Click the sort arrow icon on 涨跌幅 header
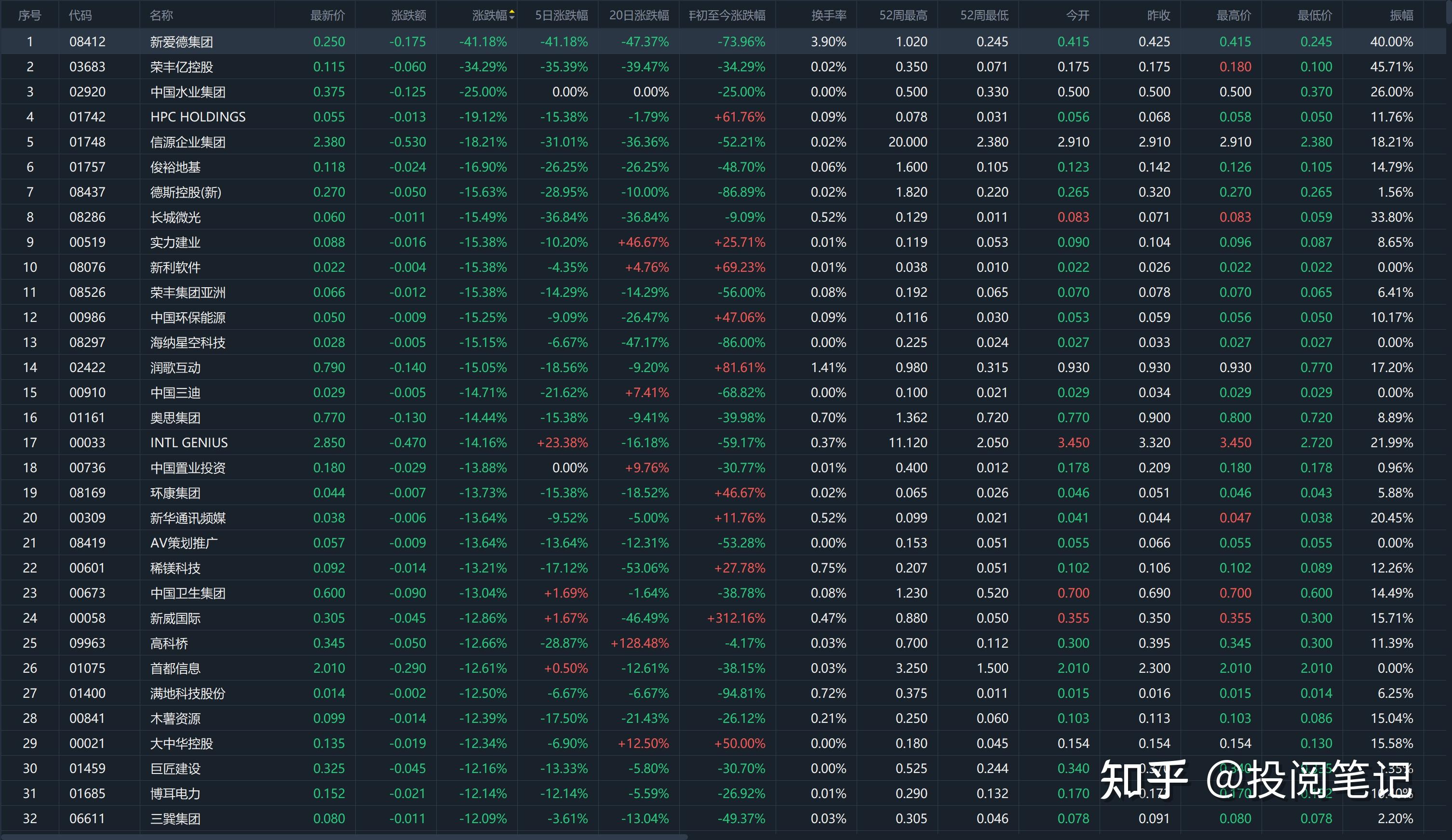1452x840 pixels. [511, 15]
